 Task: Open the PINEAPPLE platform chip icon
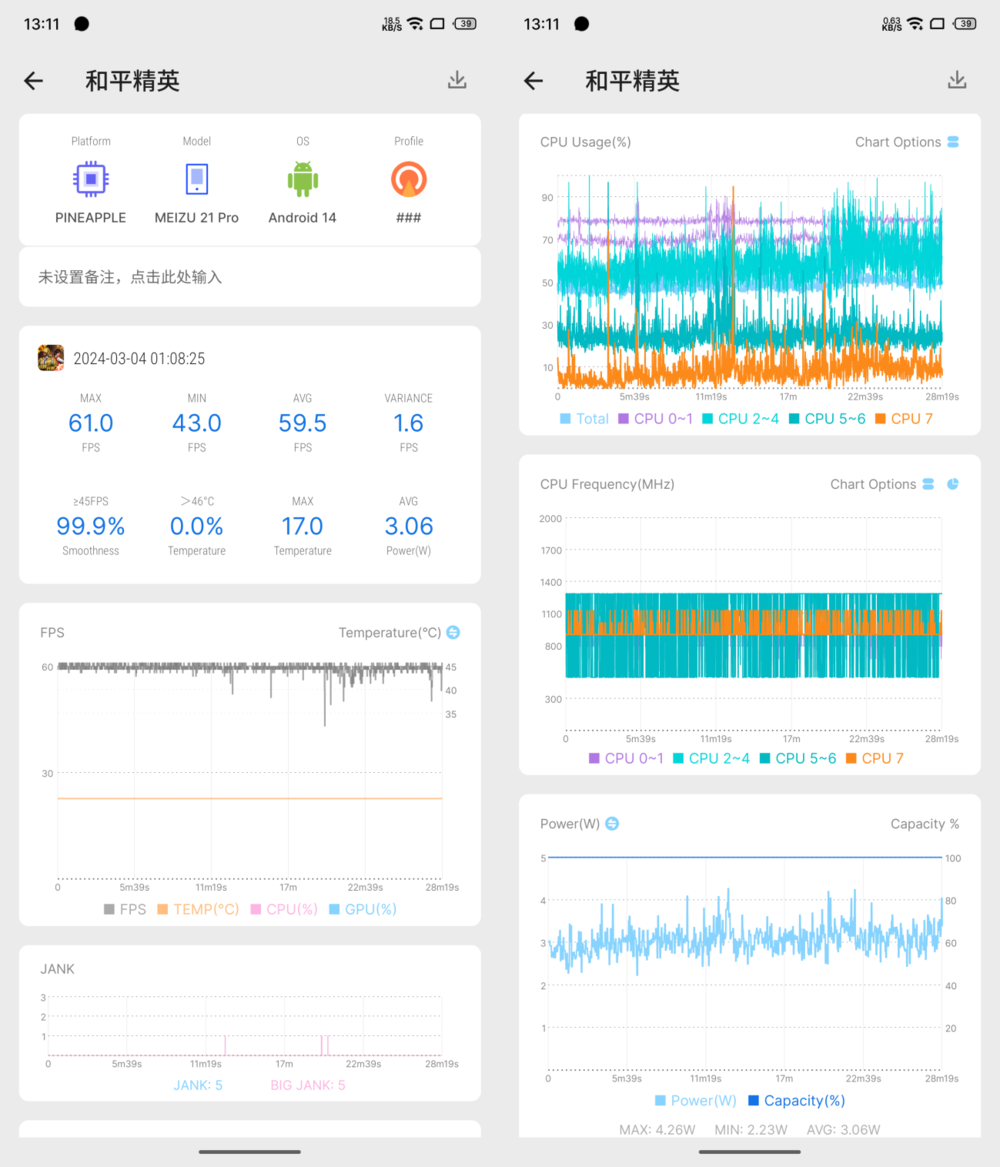pyautogui.click(x=91, y=179)
